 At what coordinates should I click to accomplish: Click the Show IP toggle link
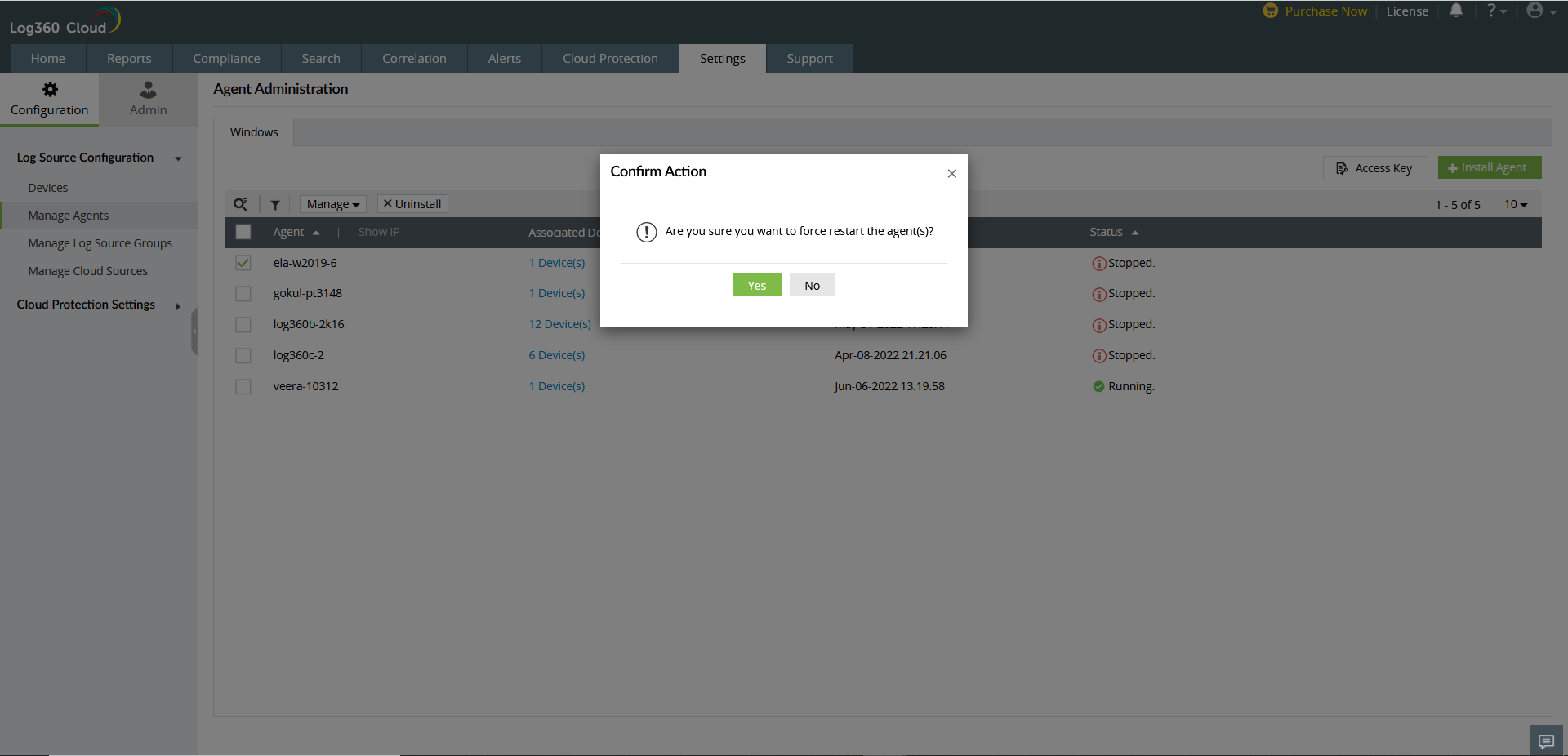[379, 232]
